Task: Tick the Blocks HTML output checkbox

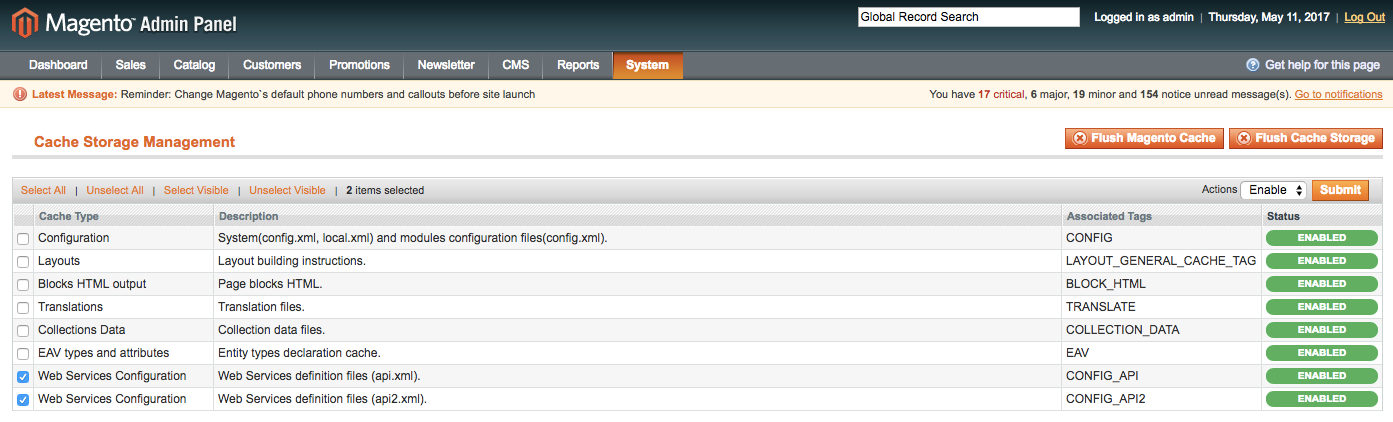Action: pos(23,285)
